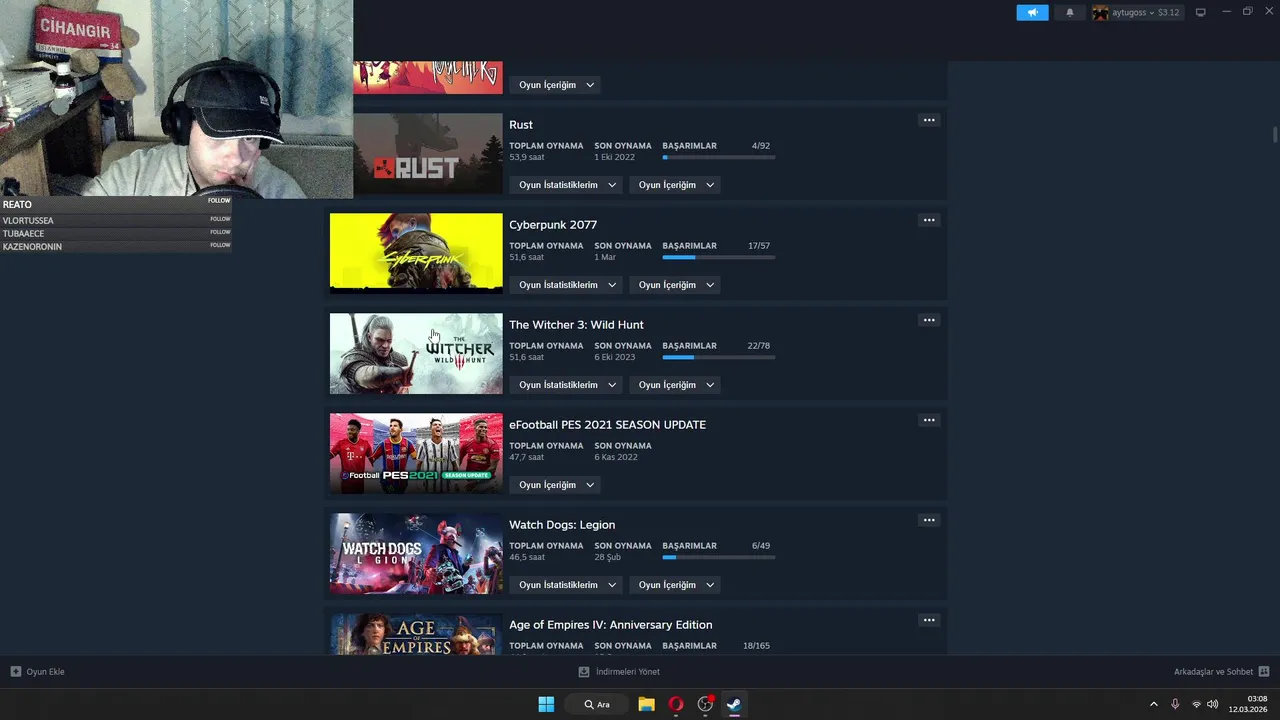Open Cyberpunk 2077 title link
This screenshot has height=720, width=1280.
553,225
